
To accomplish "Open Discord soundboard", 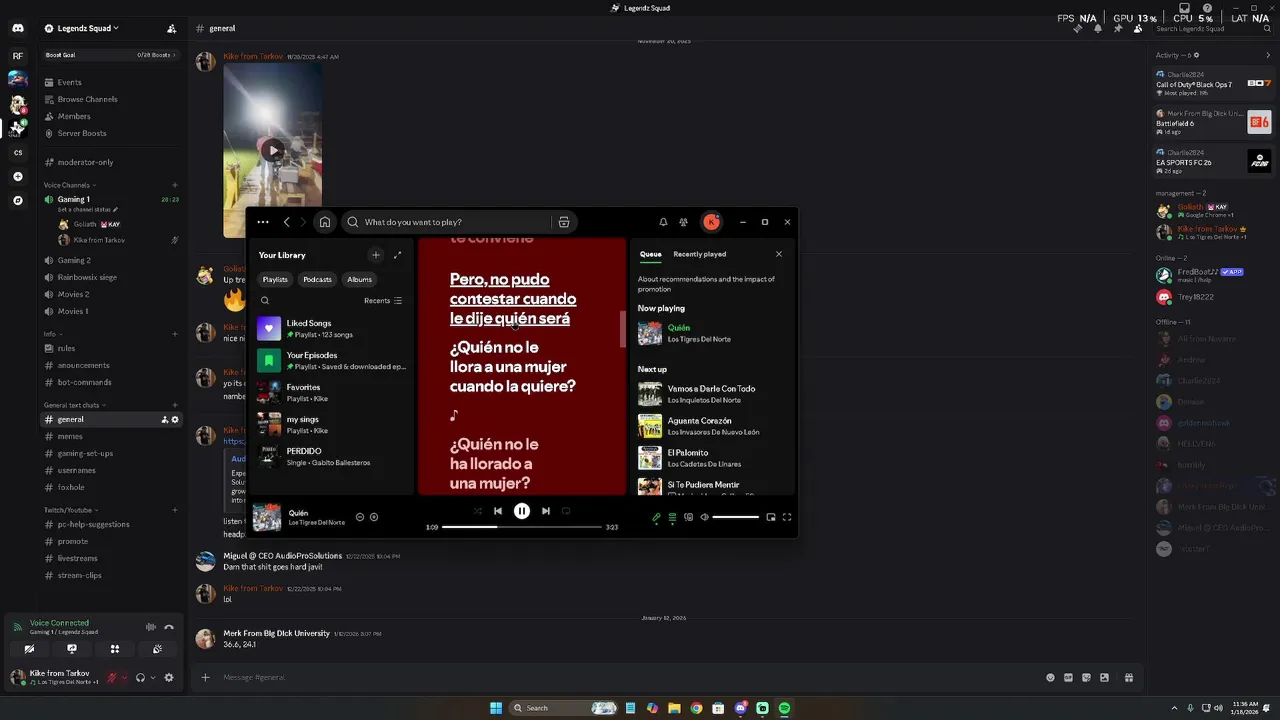I will [158, 649].
